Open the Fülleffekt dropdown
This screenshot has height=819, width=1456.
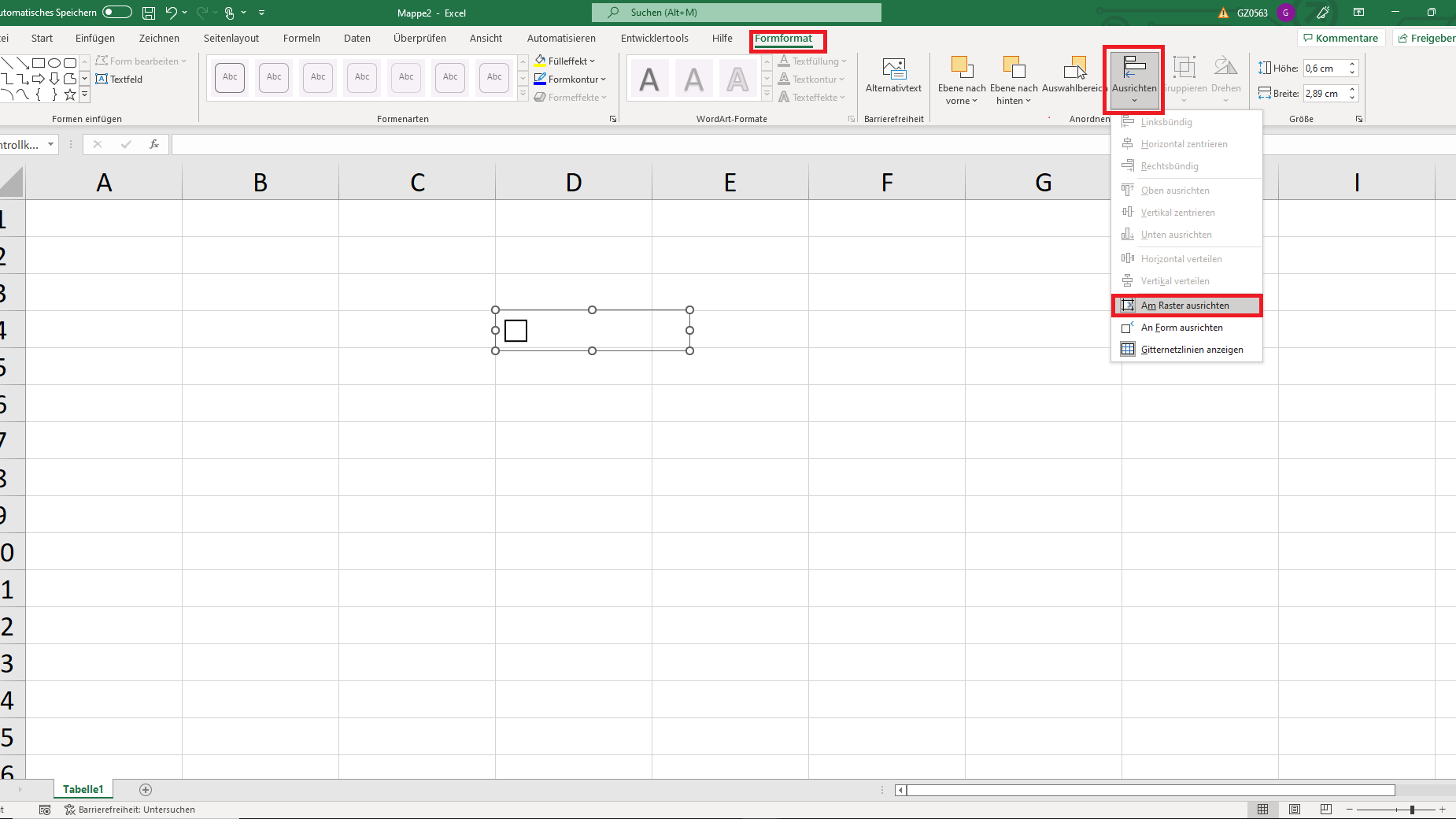click(568, 61)
